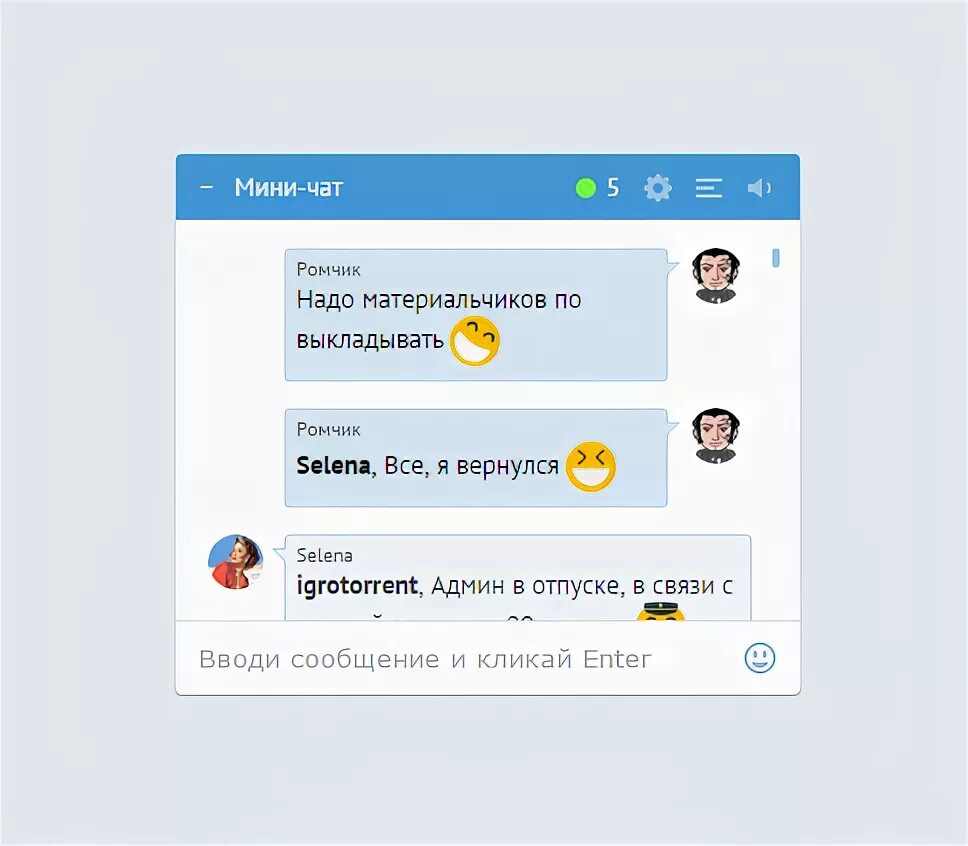Open mini-chat settings gear
Viewport: 968px width, 846px height.
[657, 188]
